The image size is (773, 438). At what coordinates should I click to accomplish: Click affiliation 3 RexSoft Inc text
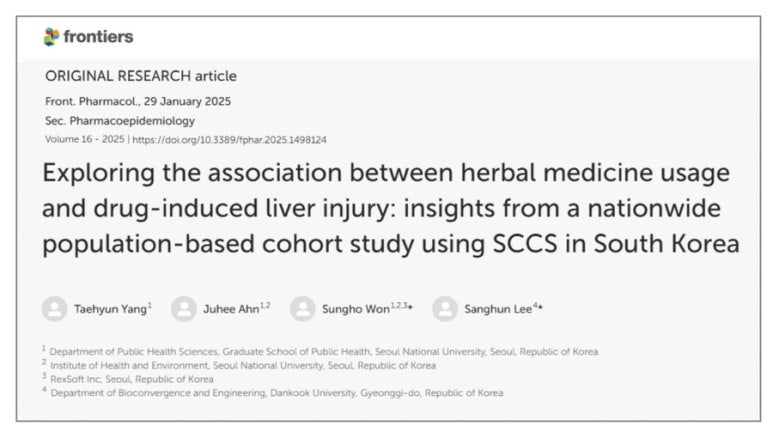[132, 379]
